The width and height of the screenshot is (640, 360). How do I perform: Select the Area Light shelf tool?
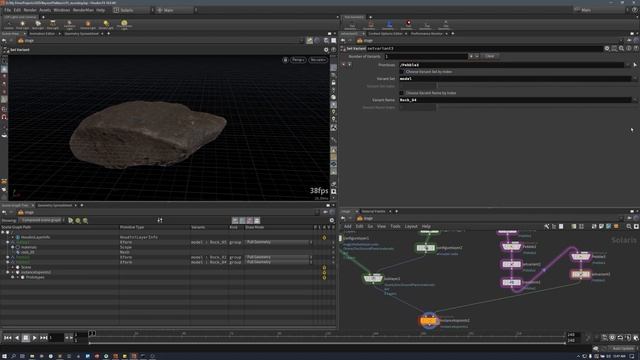coord(53,25)
